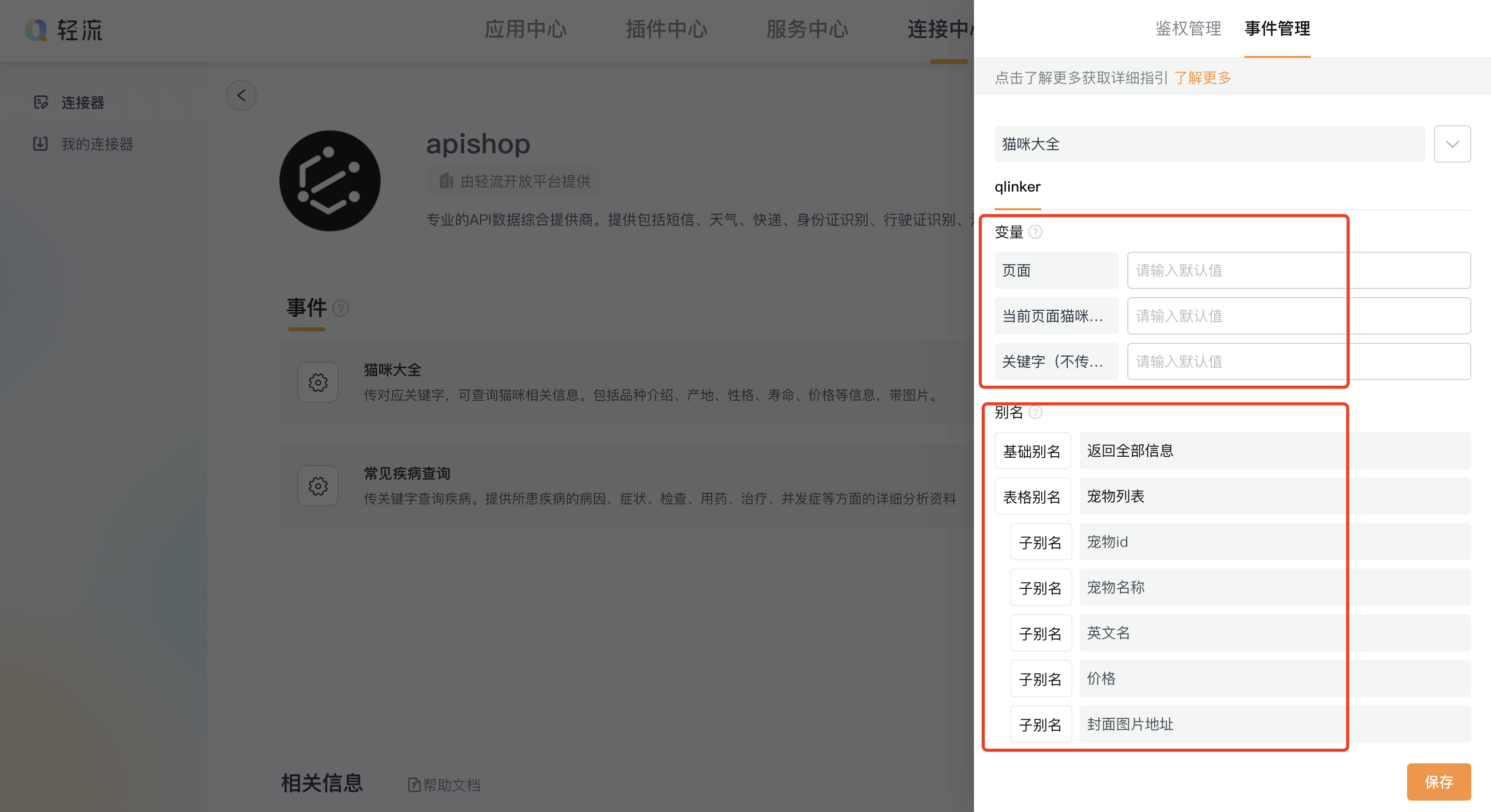The height and width of the screenshot is (812, 1491).
Task: Click the 基础别名 label
Action: pos(1032,451)
